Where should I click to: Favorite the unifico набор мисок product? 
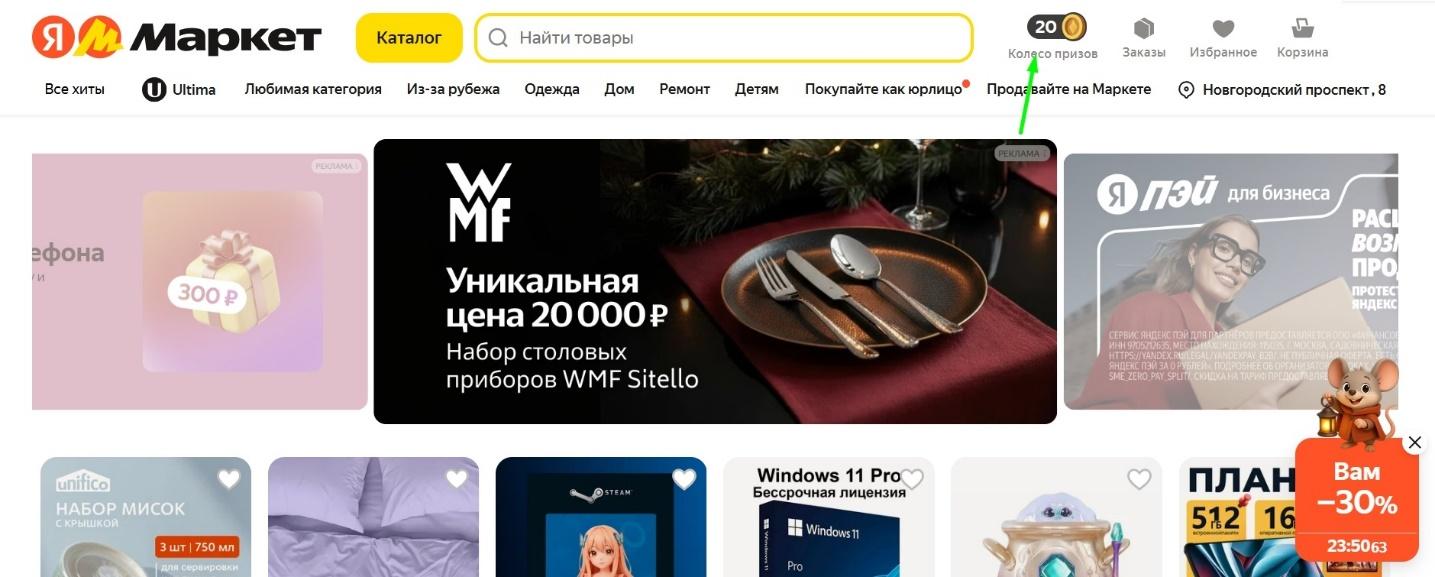tap(229, 479)
